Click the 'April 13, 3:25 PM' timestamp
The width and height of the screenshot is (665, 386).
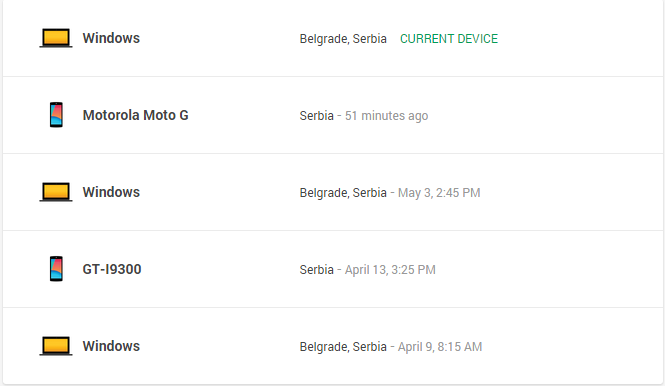[x=390, y=270]
